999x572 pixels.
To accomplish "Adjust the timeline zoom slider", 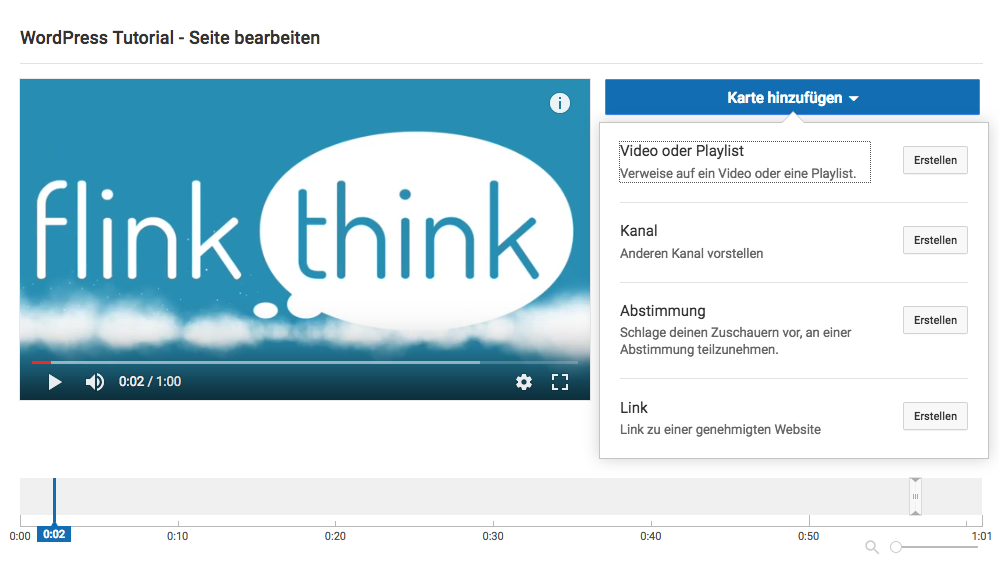I will pos(897,547).
